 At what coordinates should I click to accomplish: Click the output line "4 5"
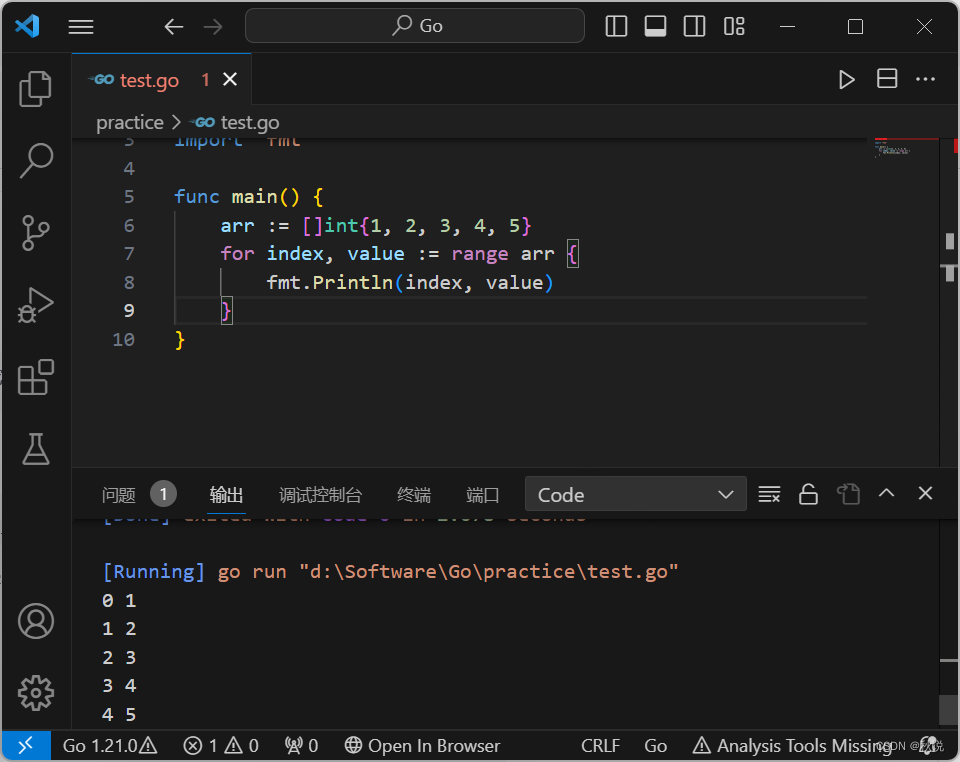(119, 714)
